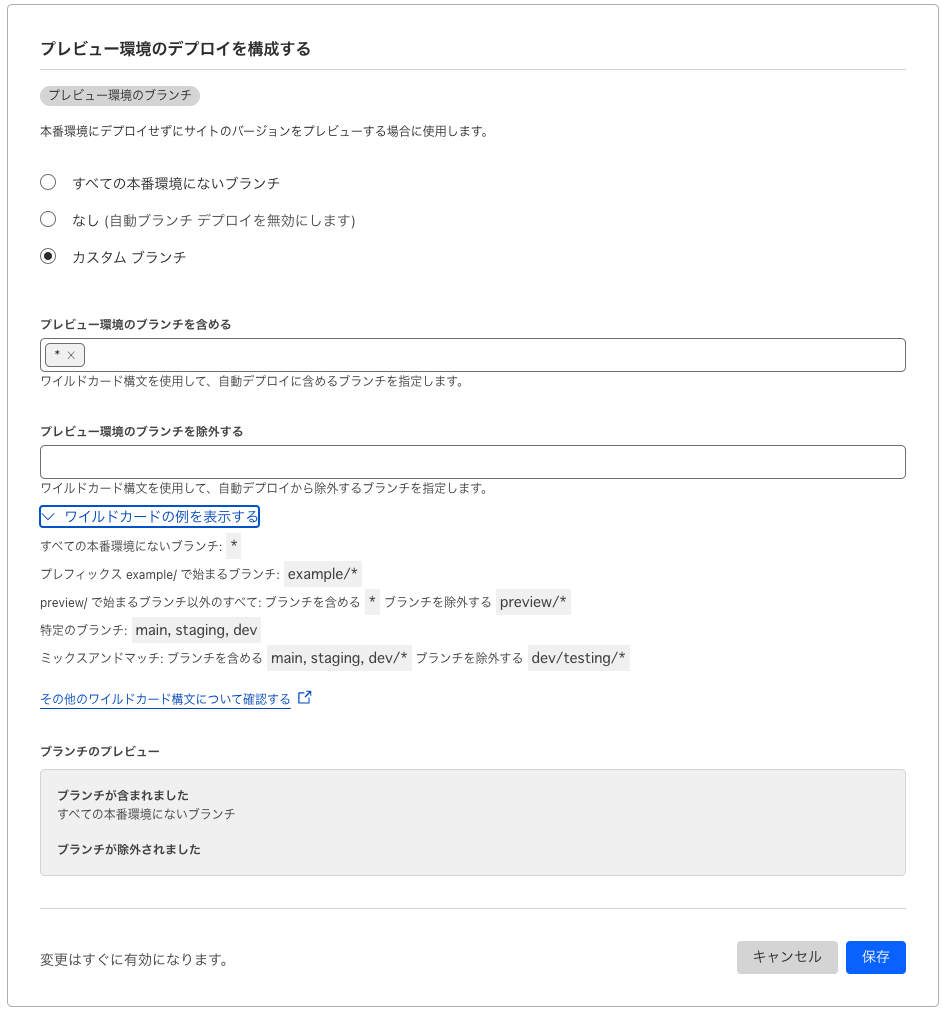952x1013 pixels.
Task: Click the 'main, staging, dev/*' code sample
Action: point(339,658)
